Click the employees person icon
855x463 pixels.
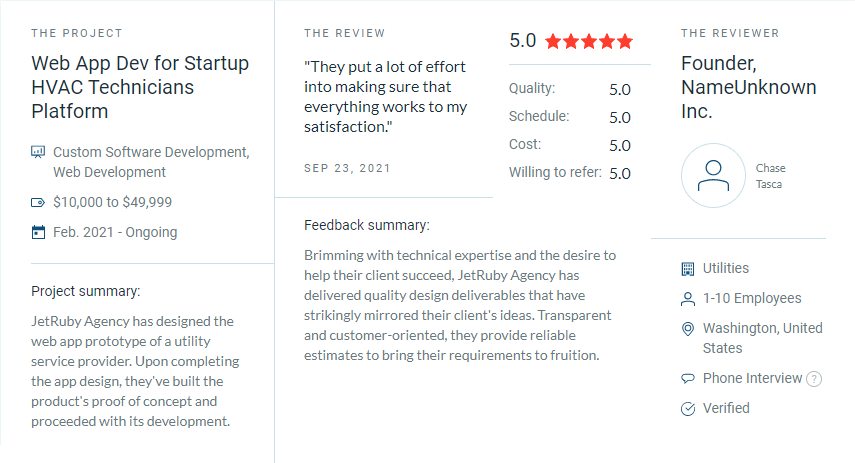[x=687, y=298]
